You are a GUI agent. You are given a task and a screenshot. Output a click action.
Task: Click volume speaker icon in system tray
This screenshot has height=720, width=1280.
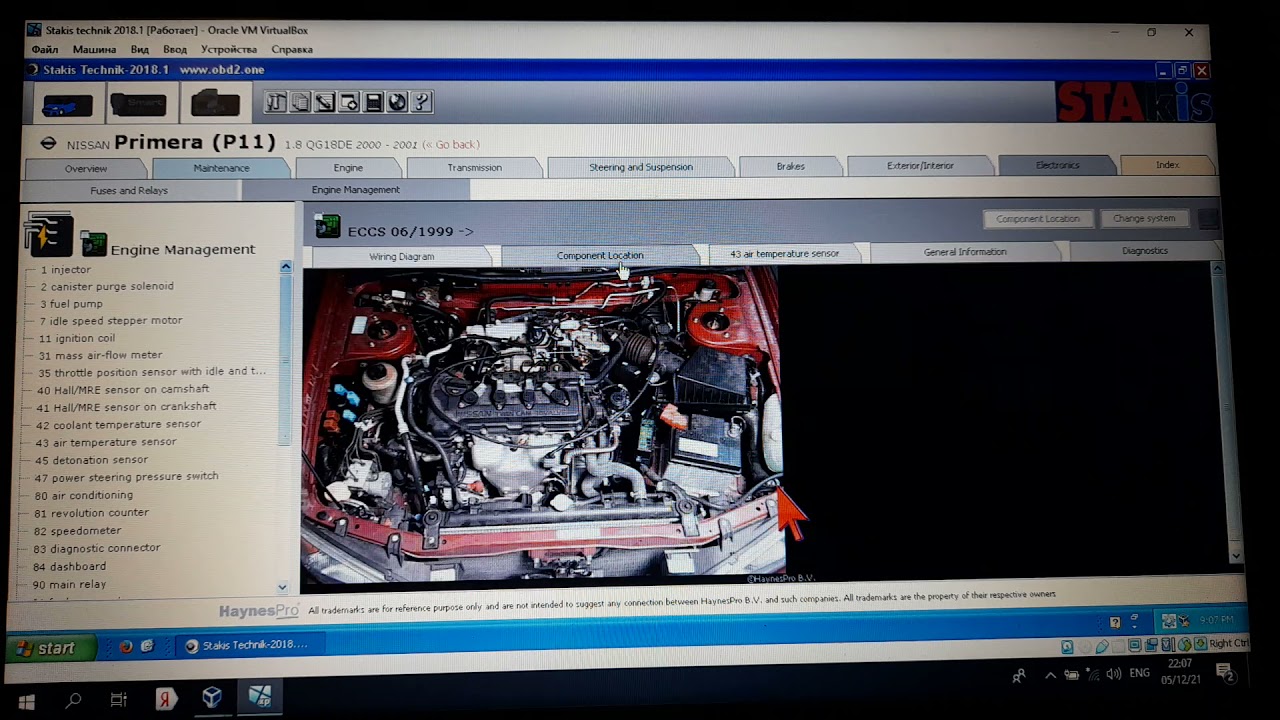click(1113, 674)
